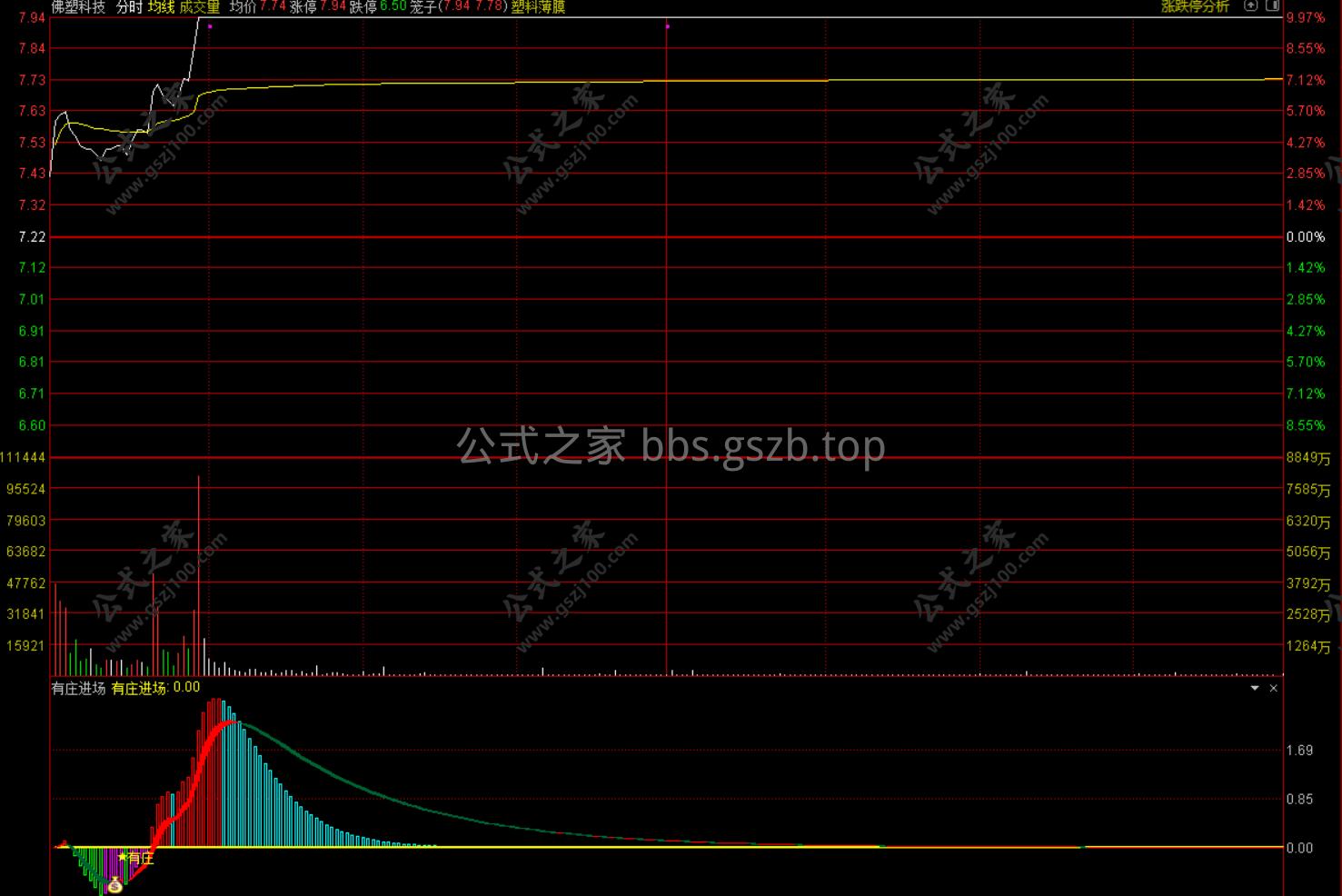The height and width of the screenshot is (896, 1342).
Task: Toggle the 成交量 volume label
Action: point(200,6)
